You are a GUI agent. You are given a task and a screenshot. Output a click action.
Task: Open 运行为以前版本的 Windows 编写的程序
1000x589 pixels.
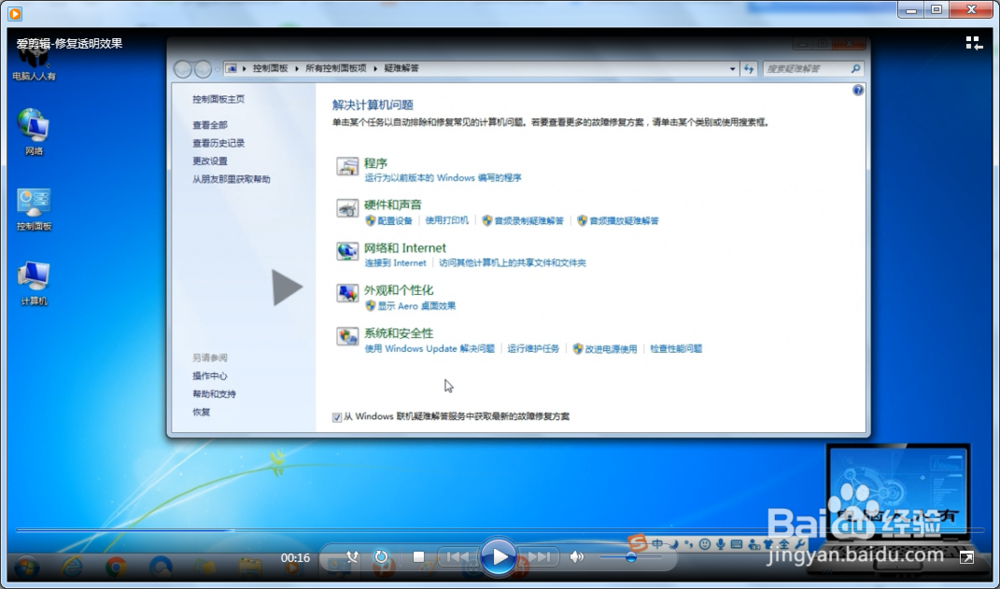(x=443, y=178)
